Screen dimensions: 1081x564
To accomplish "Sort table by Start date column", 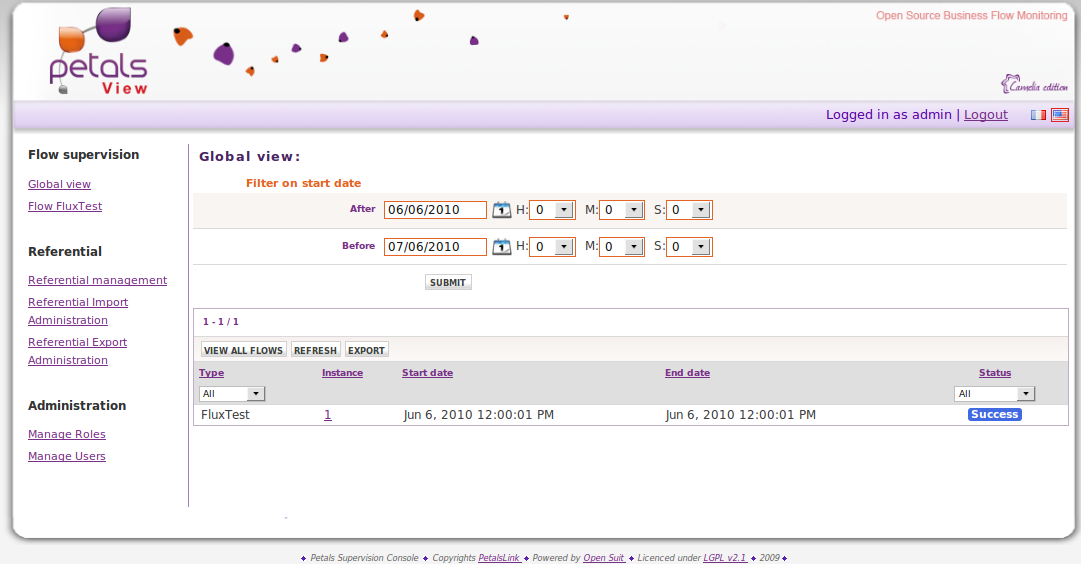I will point(427,373).
